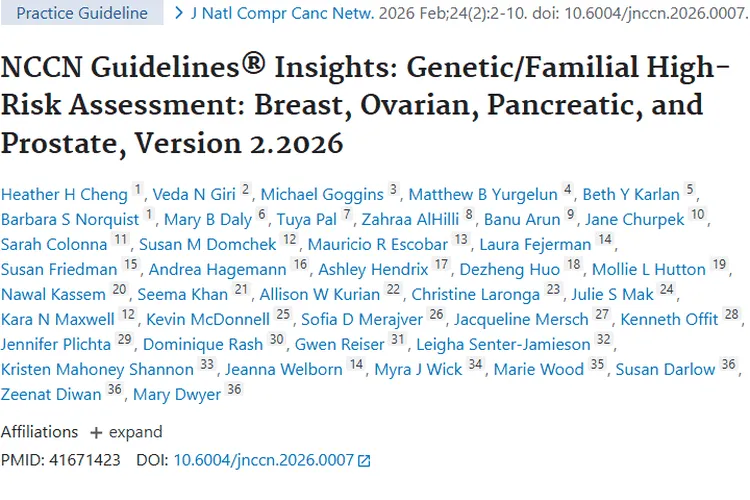Open author Michael Goggins' profile link
The width and height of the screenshot is (750, 500).
[322, 194]
